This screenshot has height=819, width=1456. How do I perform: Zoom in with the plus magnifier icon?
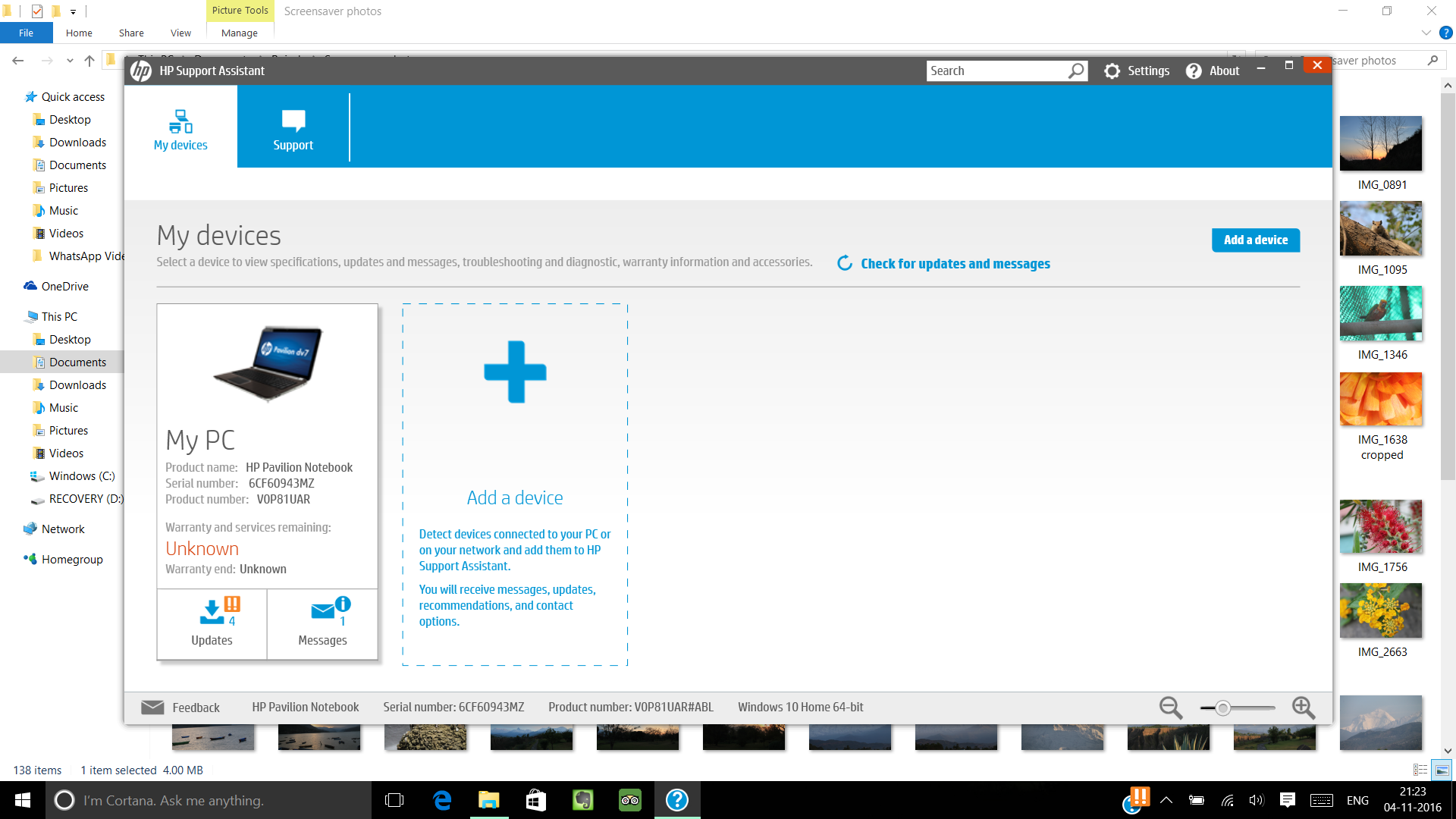coord(1304,708)
